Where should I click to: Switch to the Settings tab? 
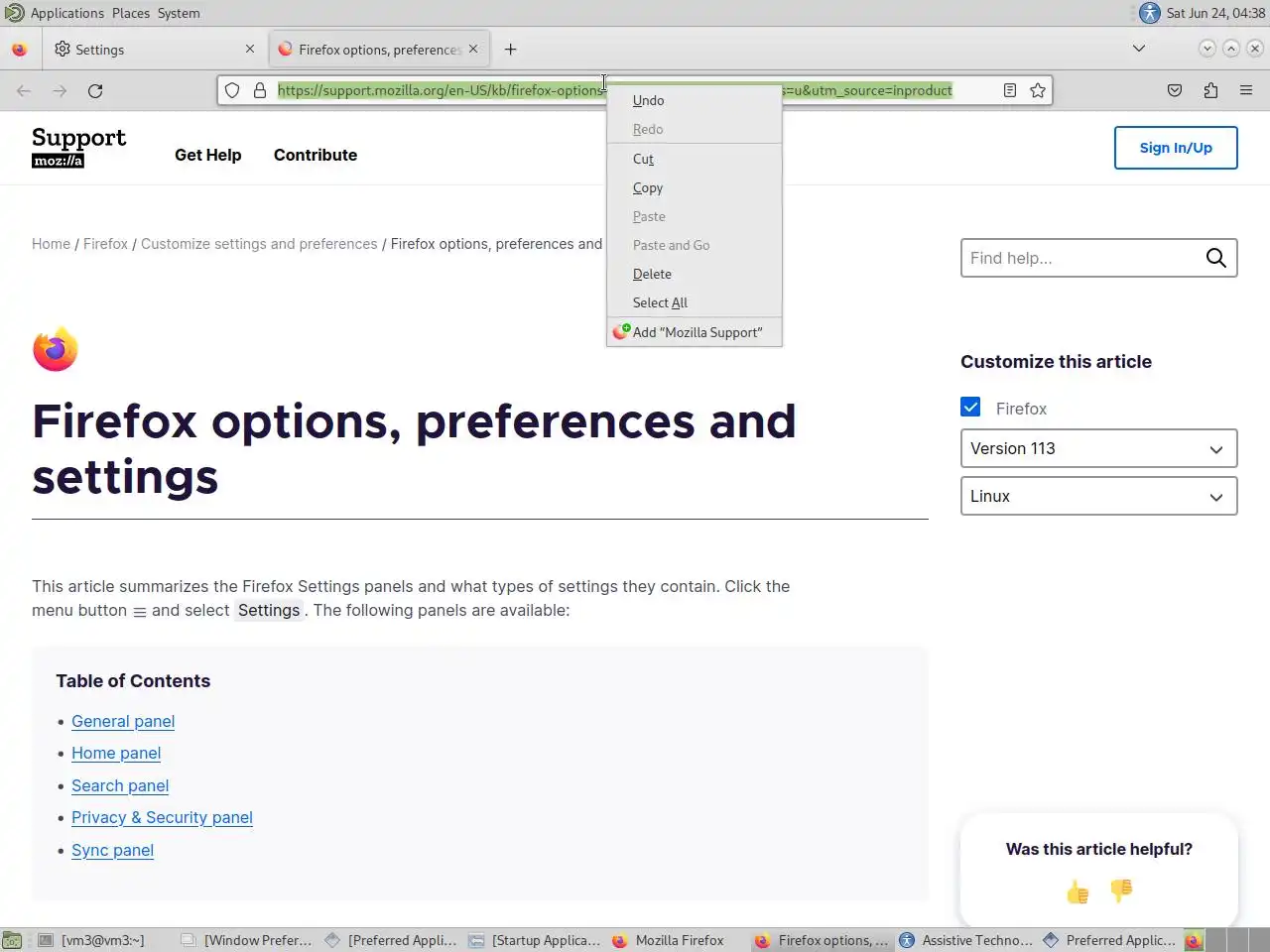pyautogui.click(x=154, y=49)
